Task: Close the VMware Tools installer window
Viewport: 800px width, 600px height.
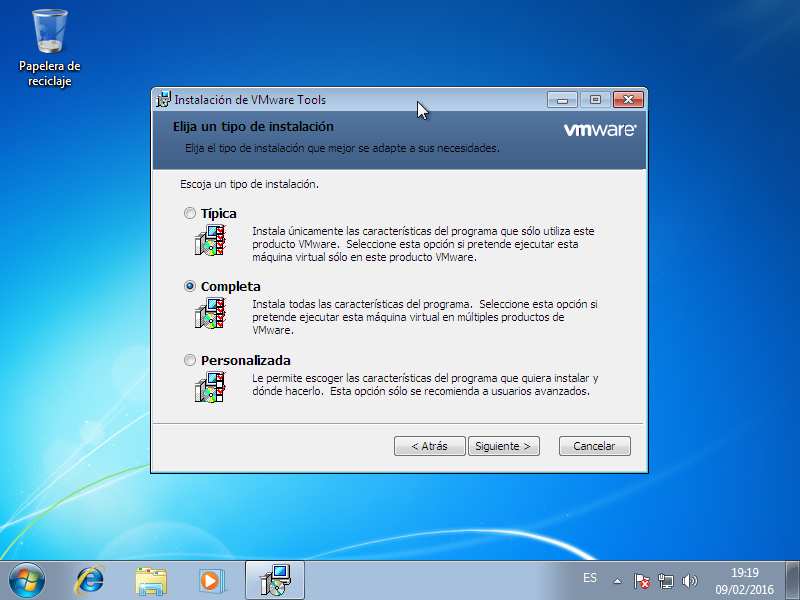Action: pos(628,99)
